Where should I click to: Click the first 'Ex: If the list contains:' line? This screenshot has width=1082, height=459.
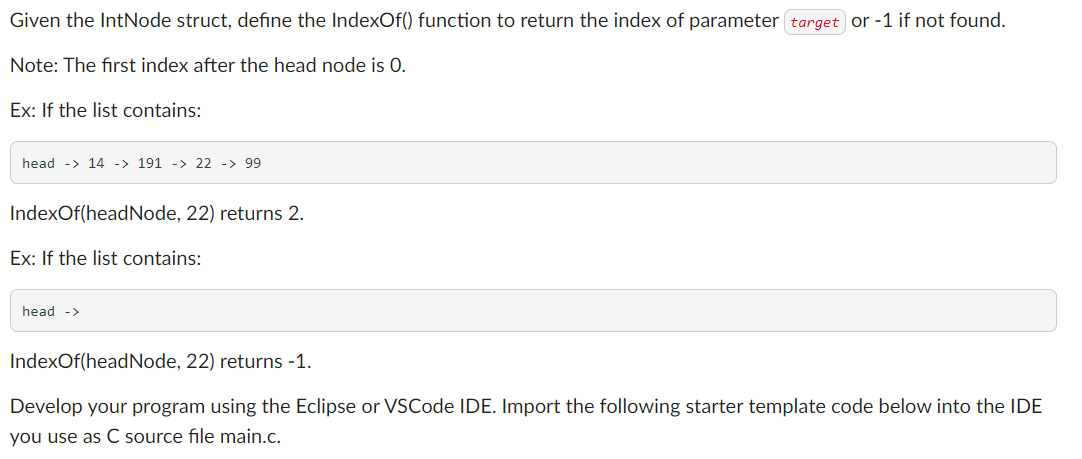tap(106, 110)
